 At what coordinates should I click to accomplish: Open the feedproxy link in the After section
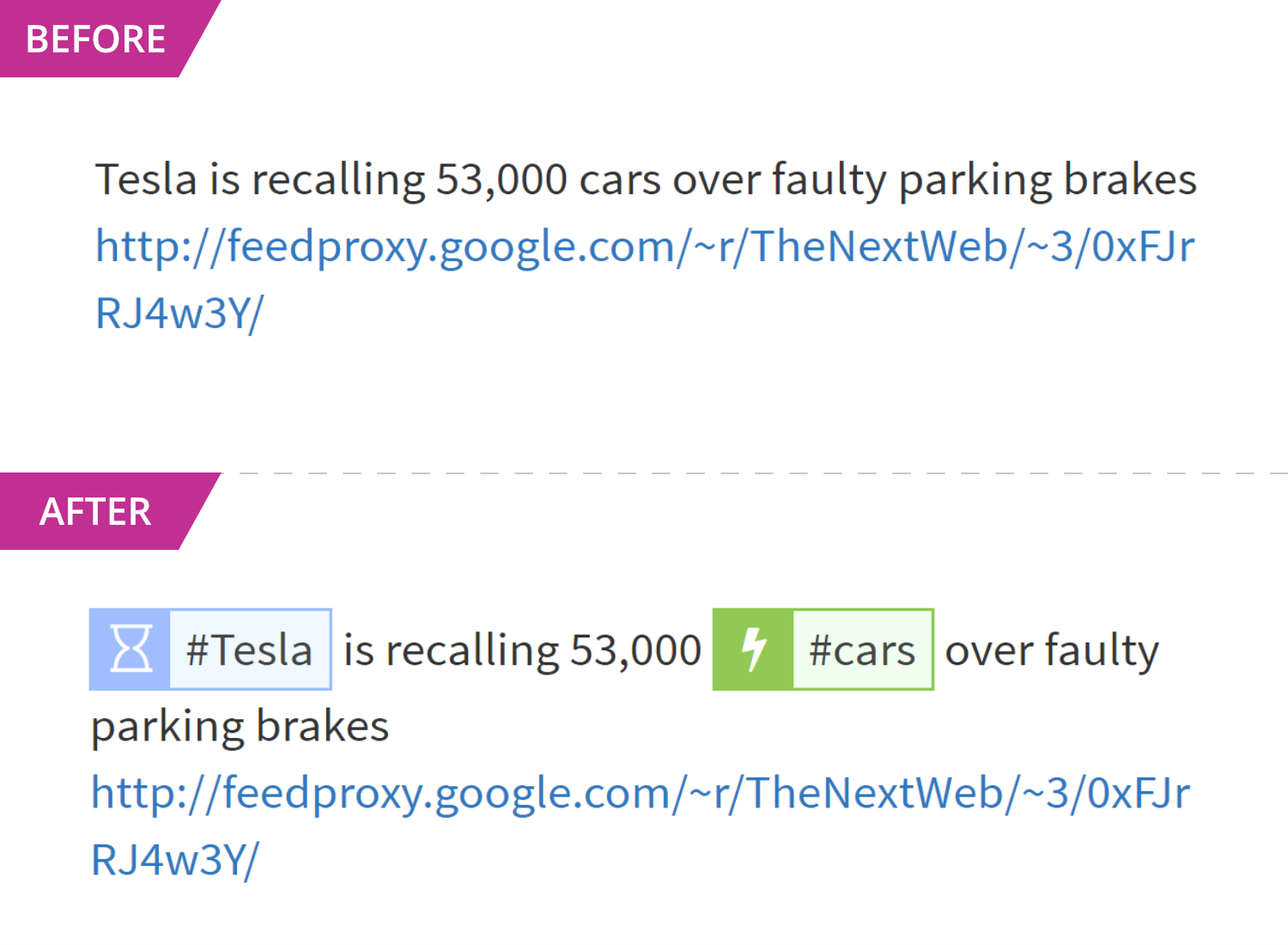click(x=640, y=792)
